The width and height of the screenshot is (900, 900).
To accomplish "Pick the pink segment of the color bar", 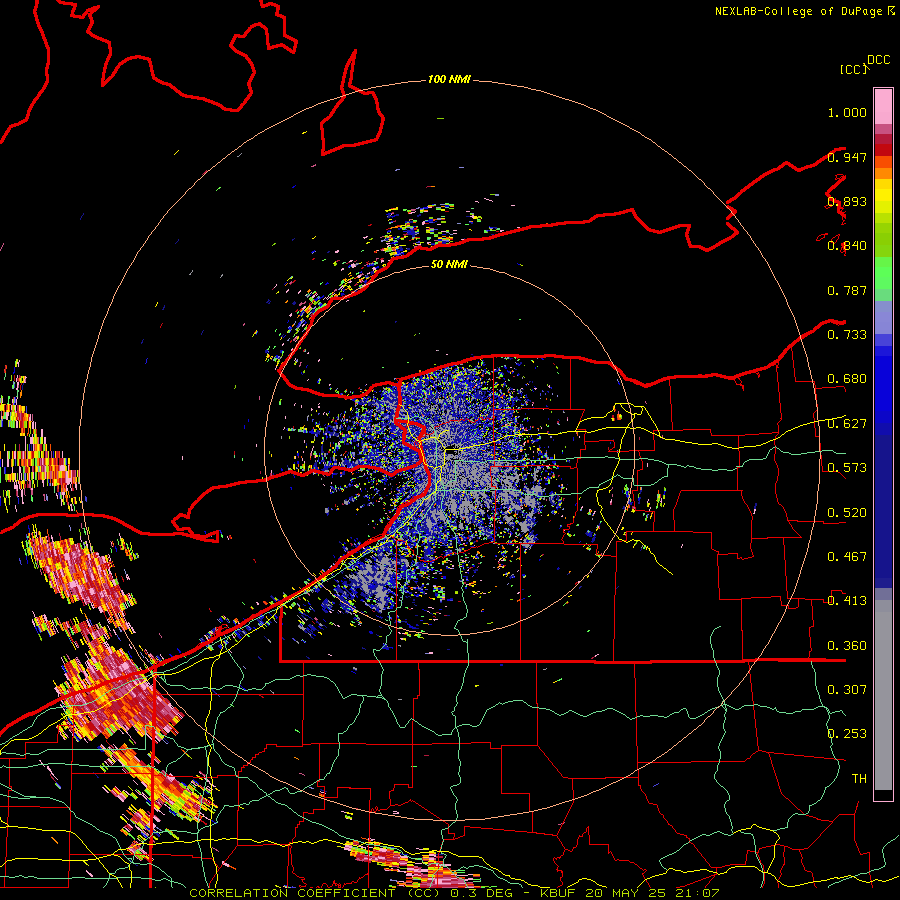I will [883, 107].
